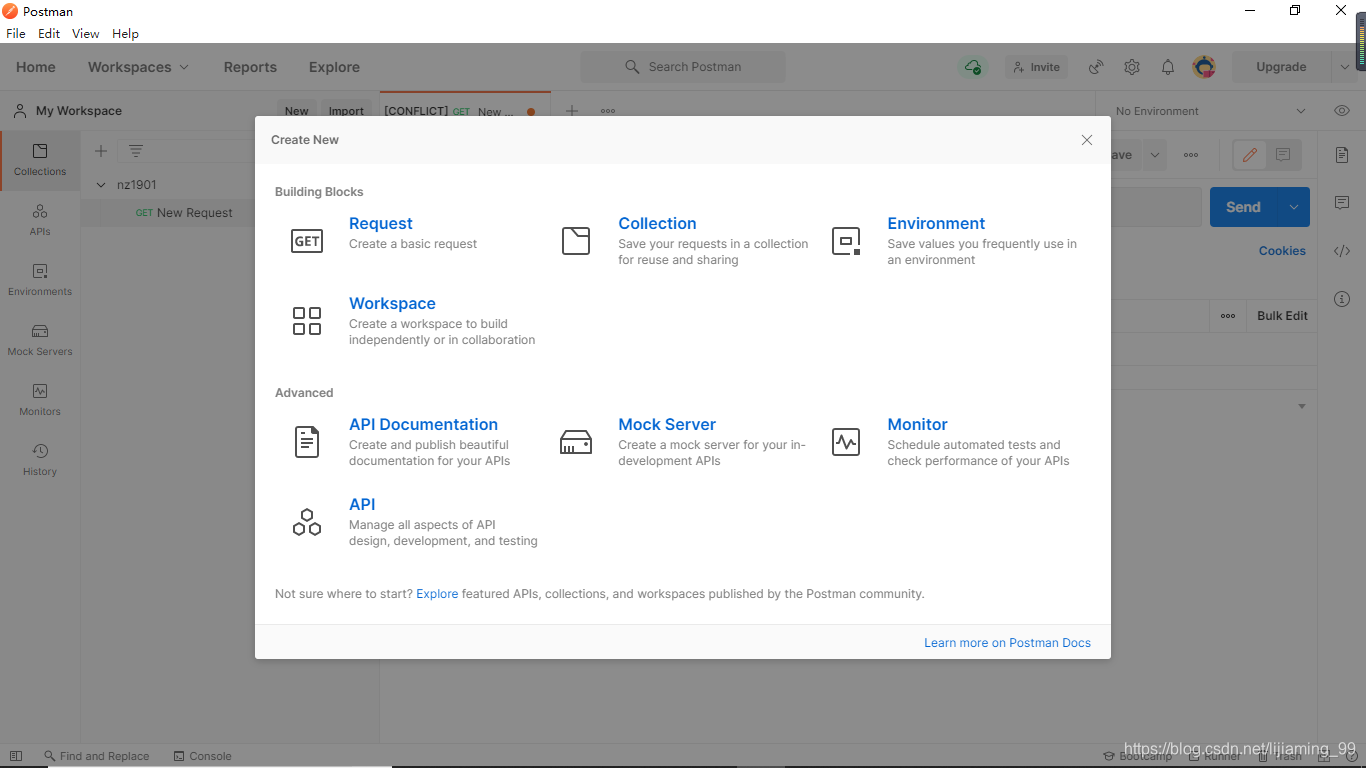Click the Collection title link

[x=657, y=224]
